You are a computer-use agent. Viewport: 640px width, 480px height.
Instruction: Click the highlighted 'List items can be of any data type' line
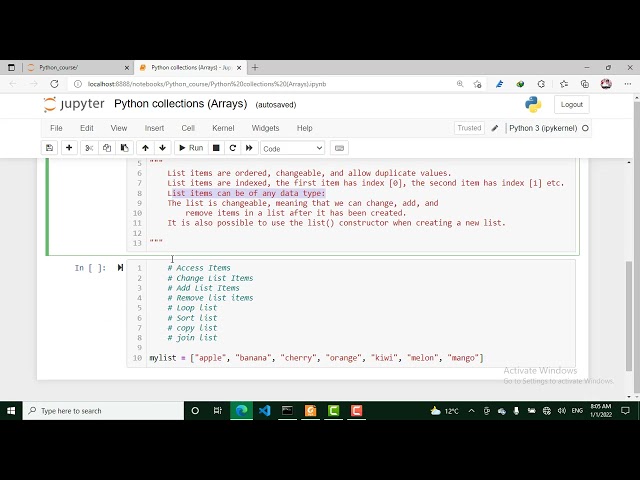247,193
